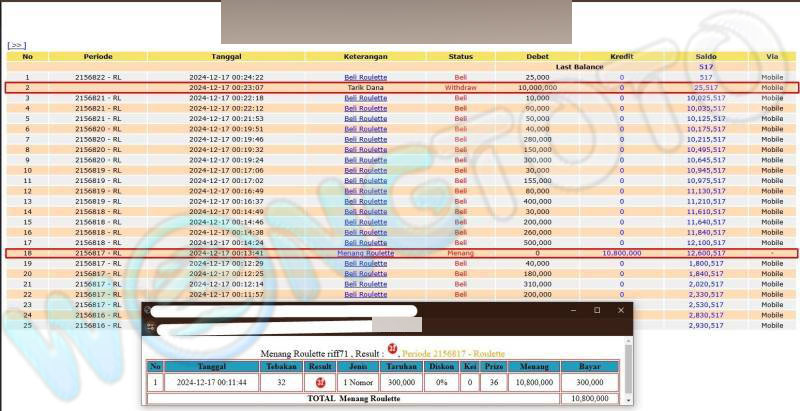Click red result ball beside 'Result :' heading
This screenshot has height=411, width=800.
point(393,349)
